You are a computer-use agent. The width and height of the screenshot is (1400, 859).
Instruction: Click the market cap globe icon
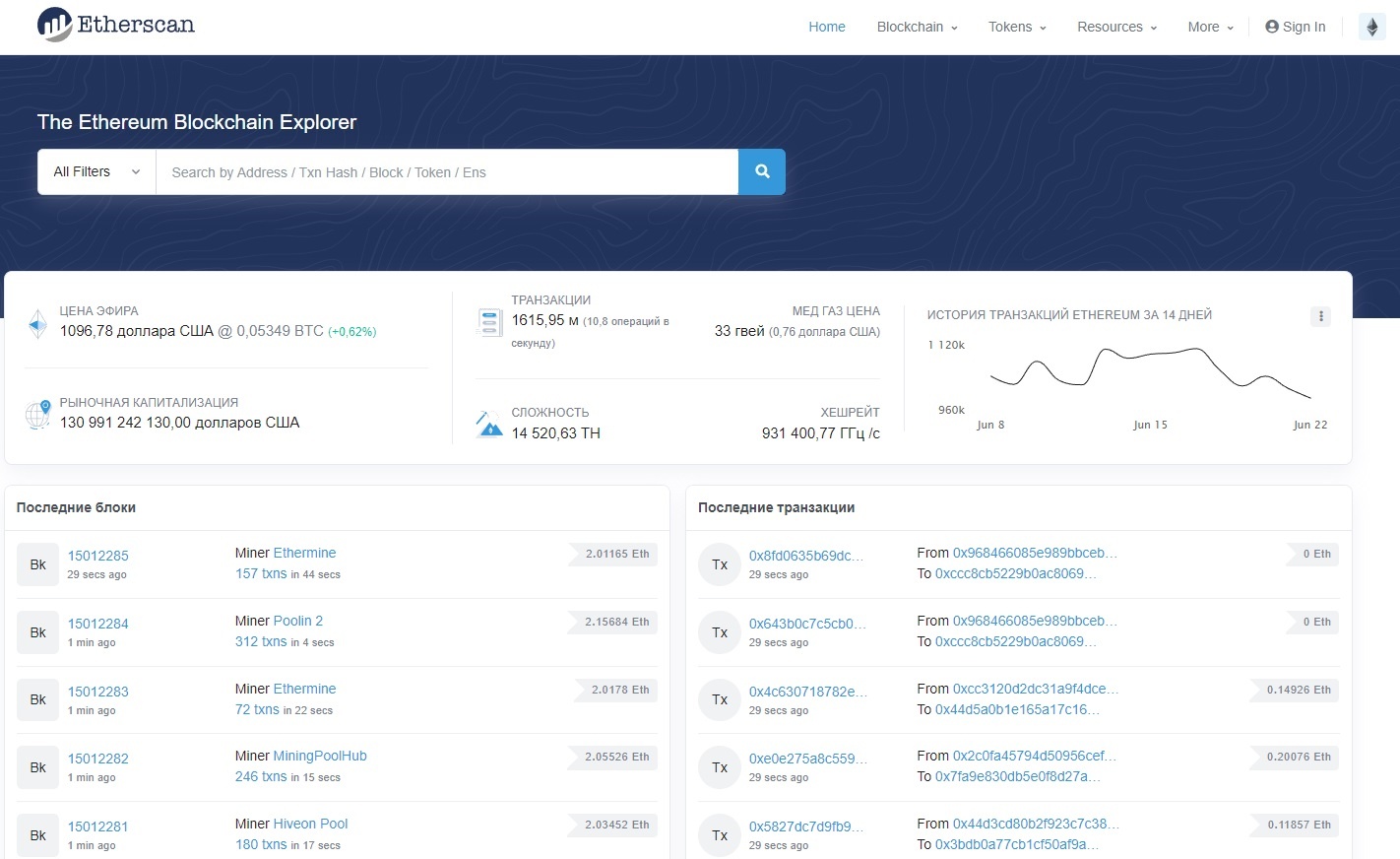[x=37, y=415]
